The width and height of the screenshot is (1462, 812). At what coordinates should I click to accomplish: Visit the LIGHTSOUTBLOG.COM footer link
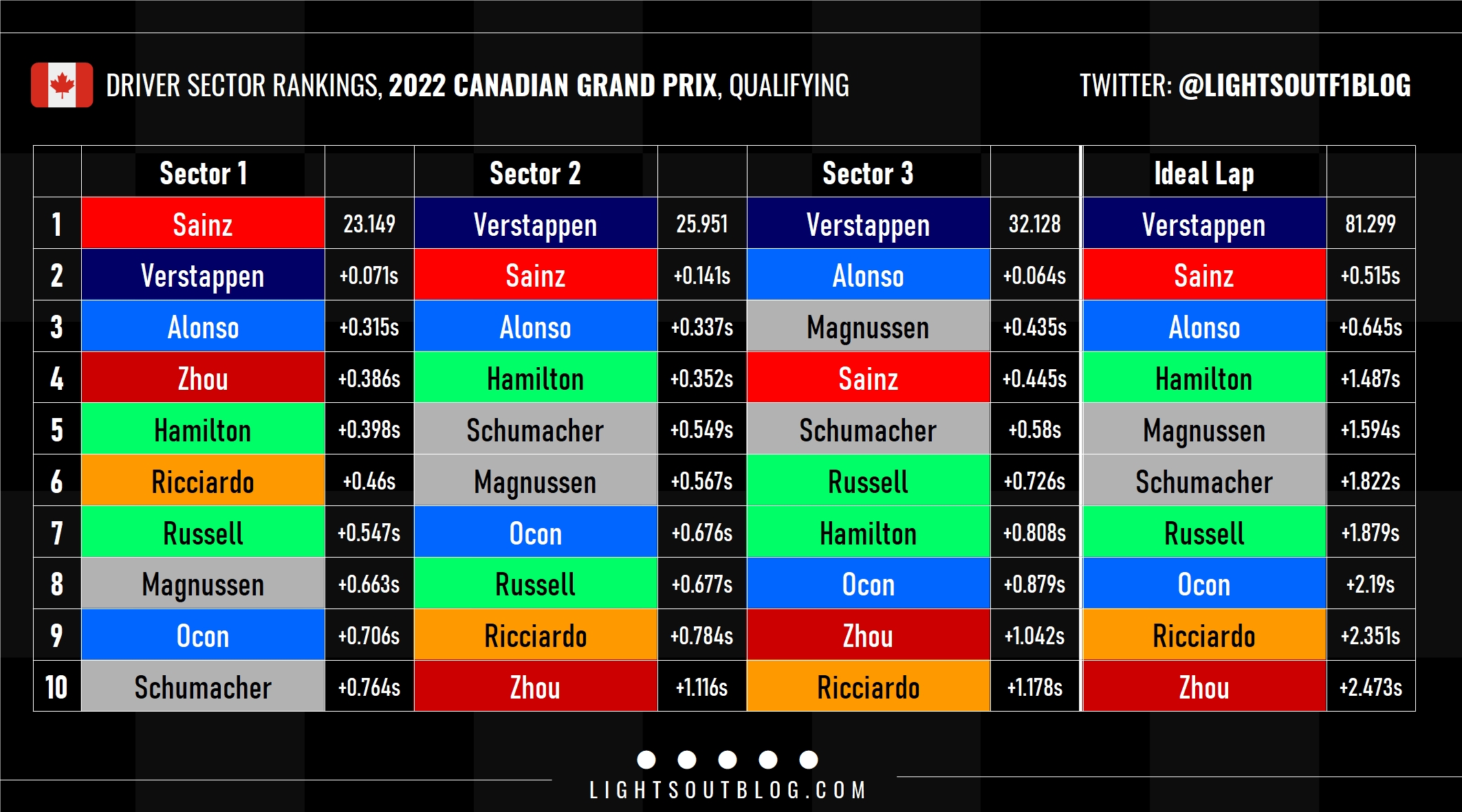[728, 790]
